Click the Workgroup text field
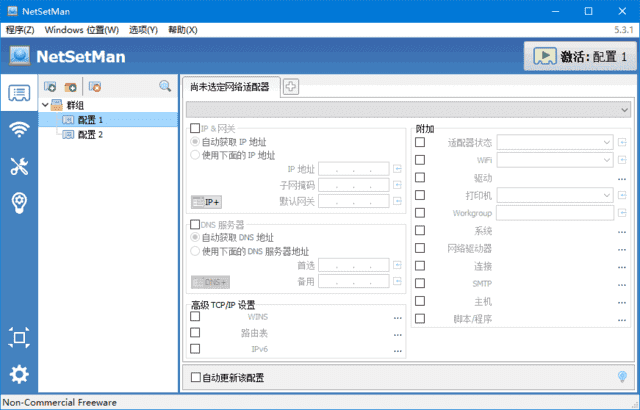This screenshot has width=640, height=410. click(555, 213)
